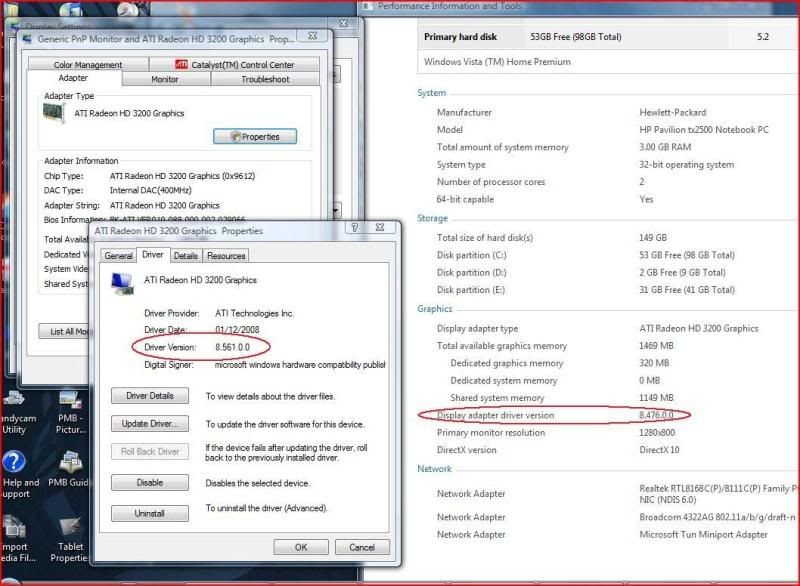Open the Handycam Utility desktop icon
Viewport: 800px width, 586px height.
13,400
